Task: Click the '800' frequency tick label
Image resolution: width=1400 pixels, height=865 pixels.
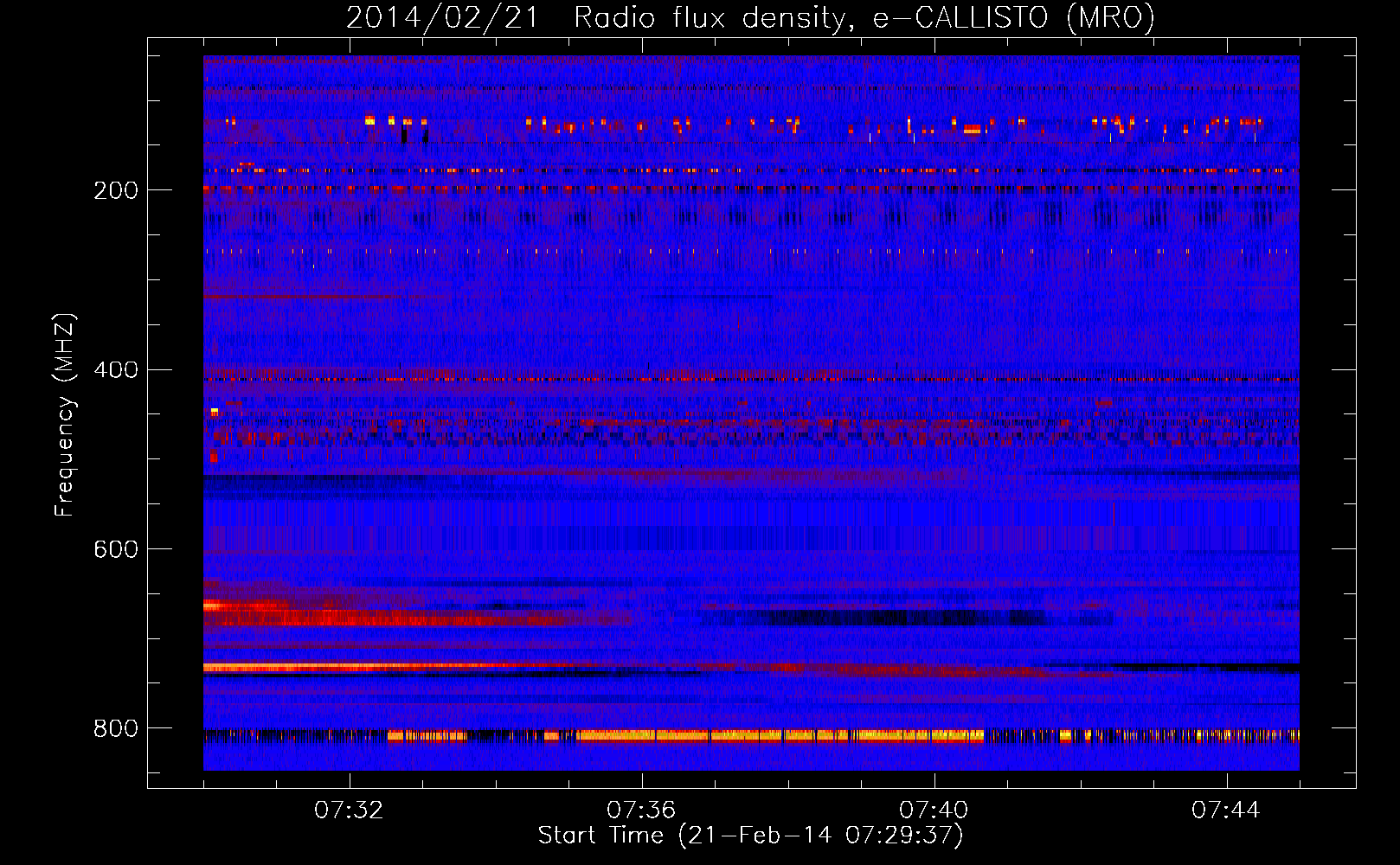Action: pyautogui.click(x=116, y=729)
